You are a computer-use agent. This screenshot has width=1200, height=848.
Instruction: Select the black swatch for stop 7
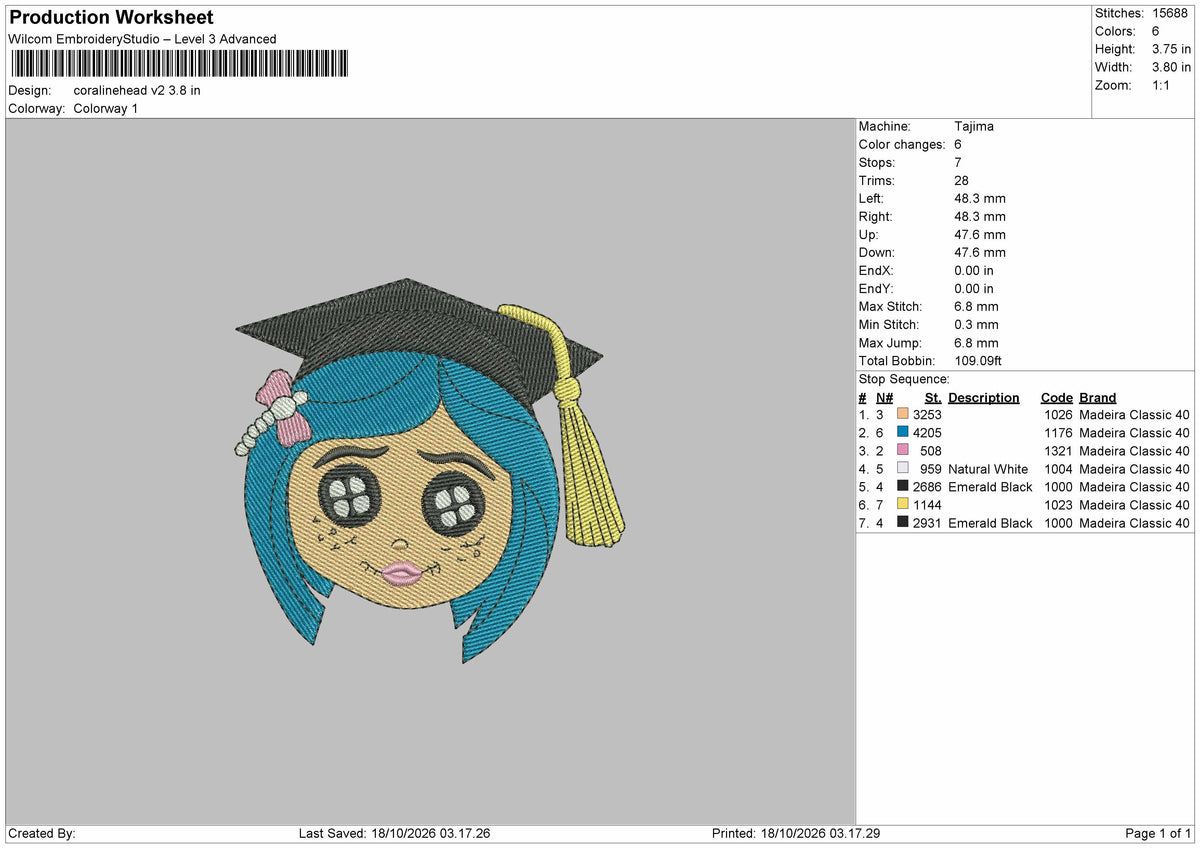[x=903, y=523]
